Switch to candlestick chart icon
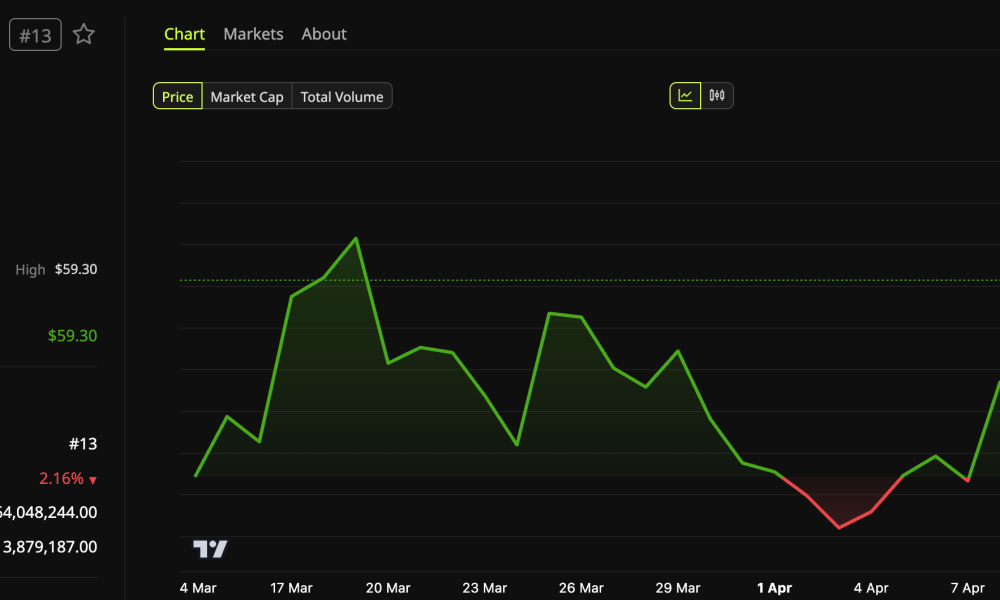Screen dimensions: 1000x600 (716, 95)
